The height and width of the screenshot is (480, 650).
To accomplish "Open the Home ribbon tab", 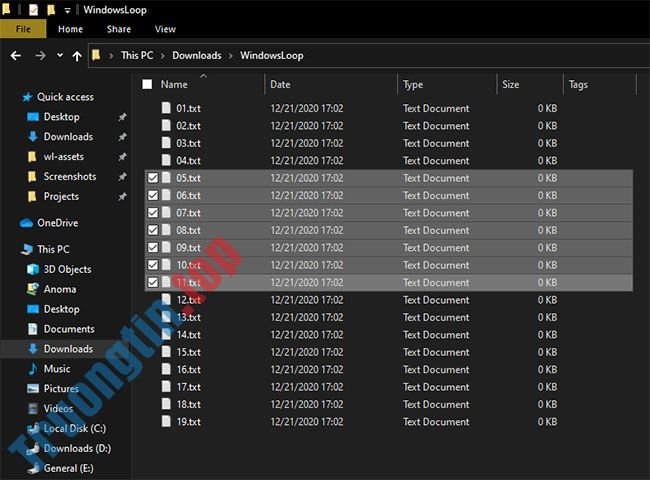I will pos(70,29).
